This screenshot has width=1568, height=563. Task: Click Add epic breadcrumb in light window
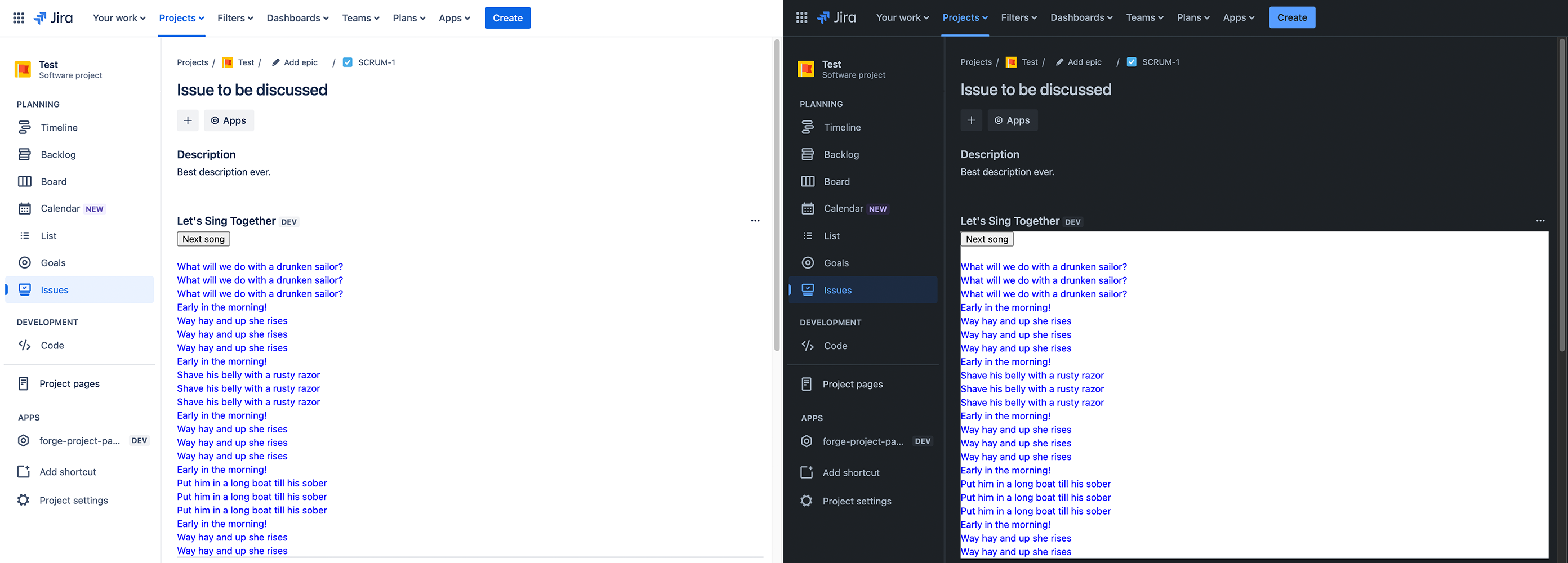295,62
